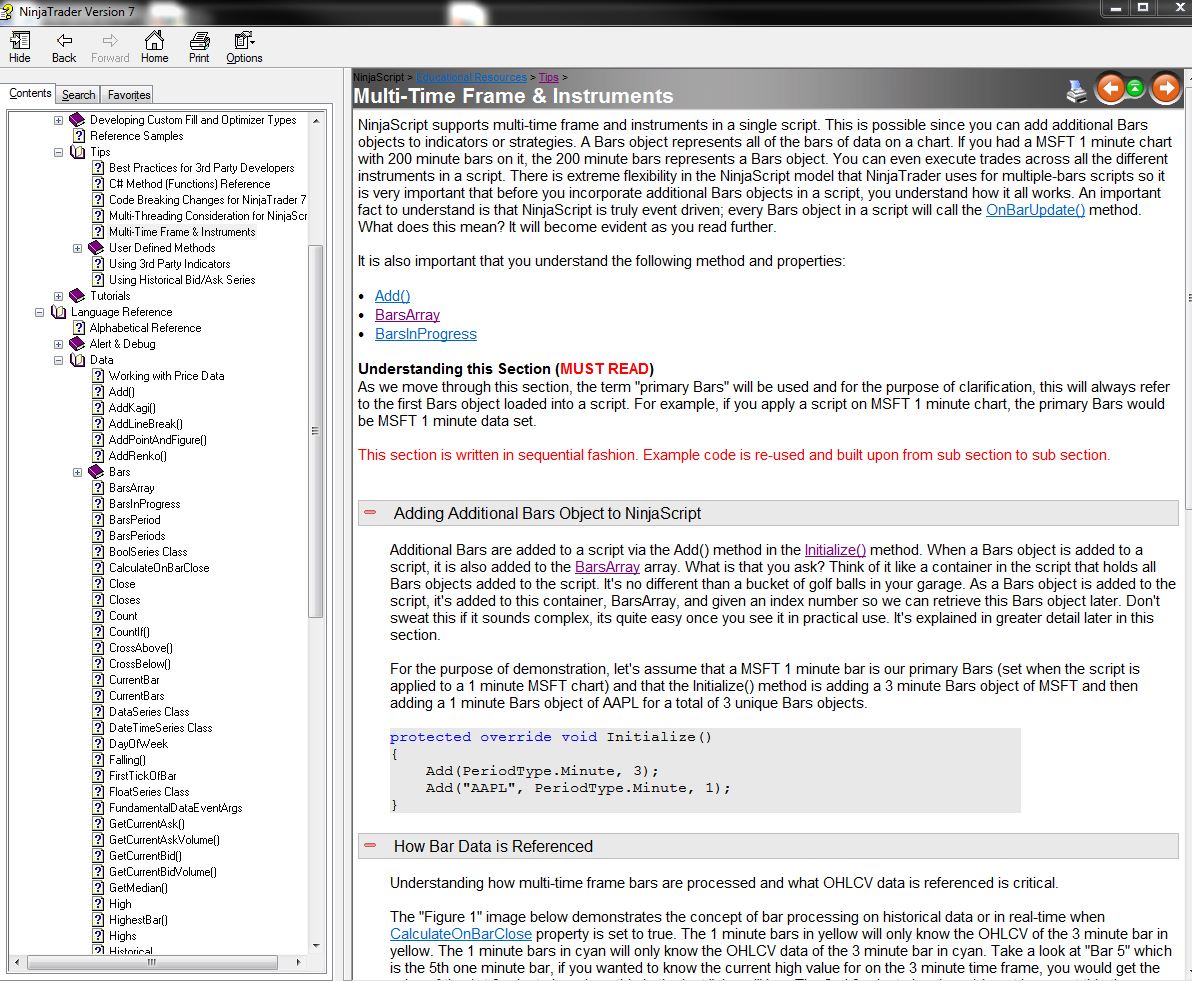The height and width of the screenshot is (981, 1192).
Task: Click Alphabetical Reference page icon
Action: pyautogui.click(x=79, y=327)
